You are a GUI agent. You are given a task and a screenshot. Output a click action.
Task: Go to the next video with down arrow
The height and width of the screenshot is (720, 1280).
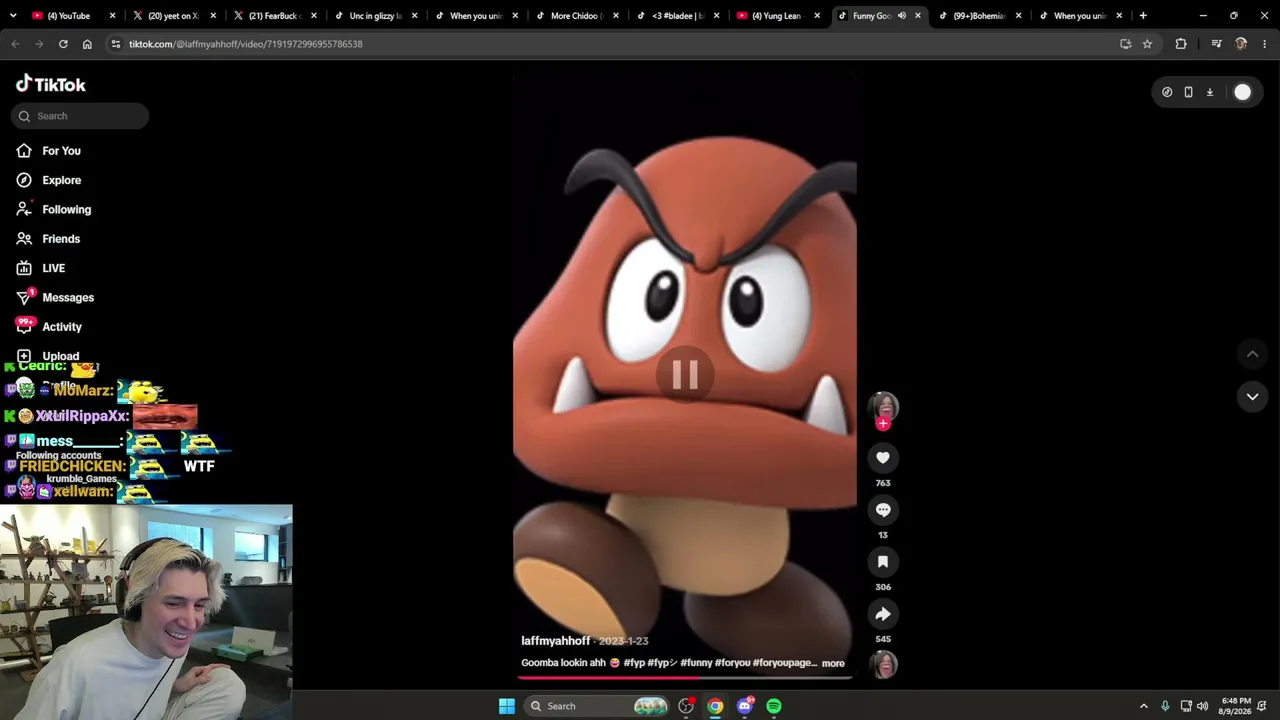tap(1252, 397)
